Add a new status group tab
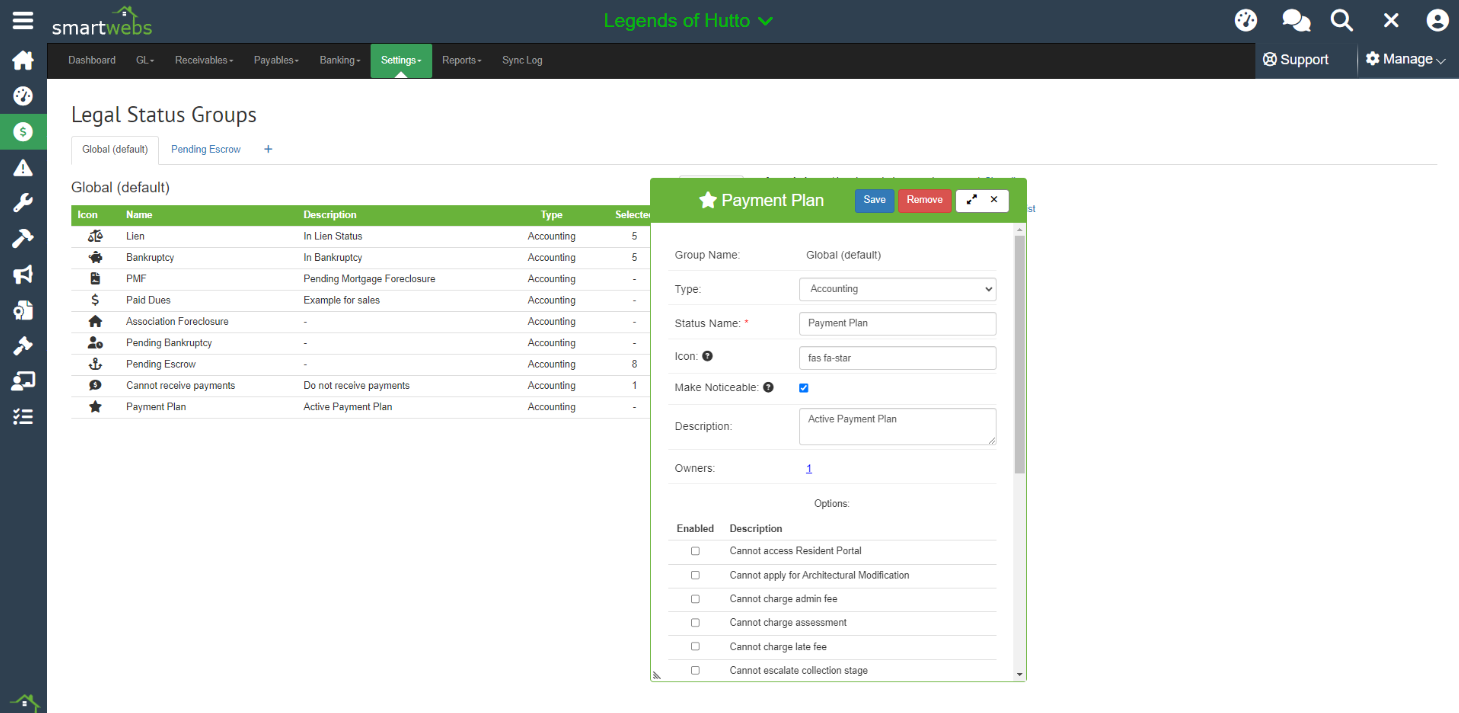1459x713 pixels. click(268, 149)
